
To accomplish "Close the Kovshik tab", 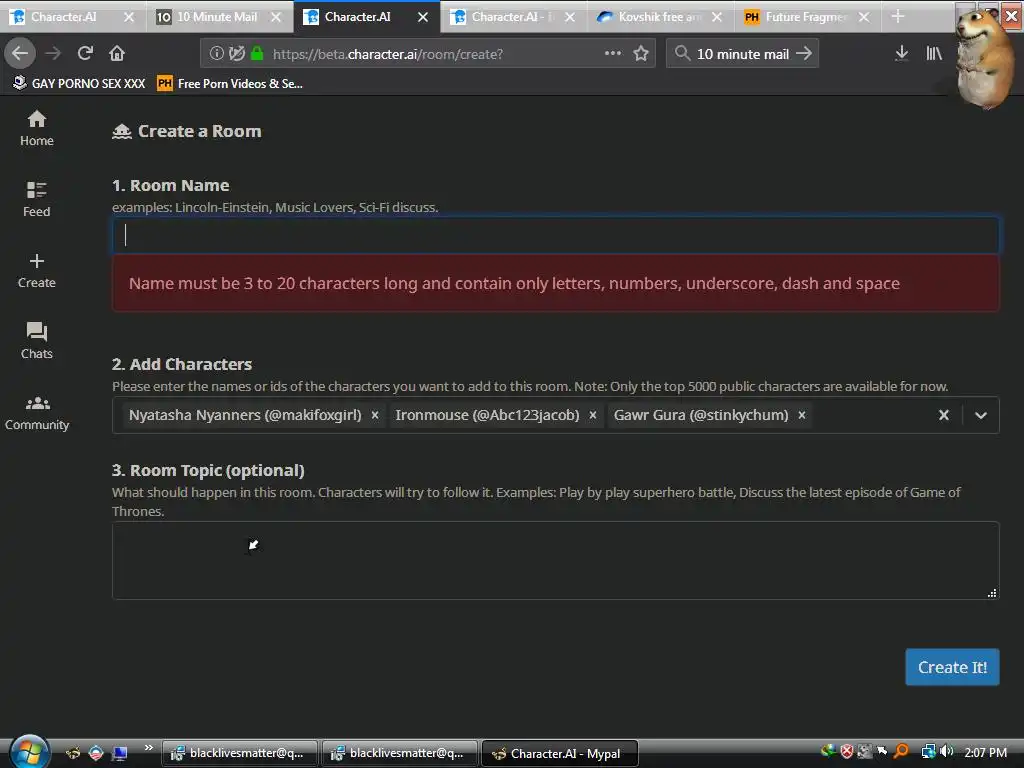I will (717, 17).
